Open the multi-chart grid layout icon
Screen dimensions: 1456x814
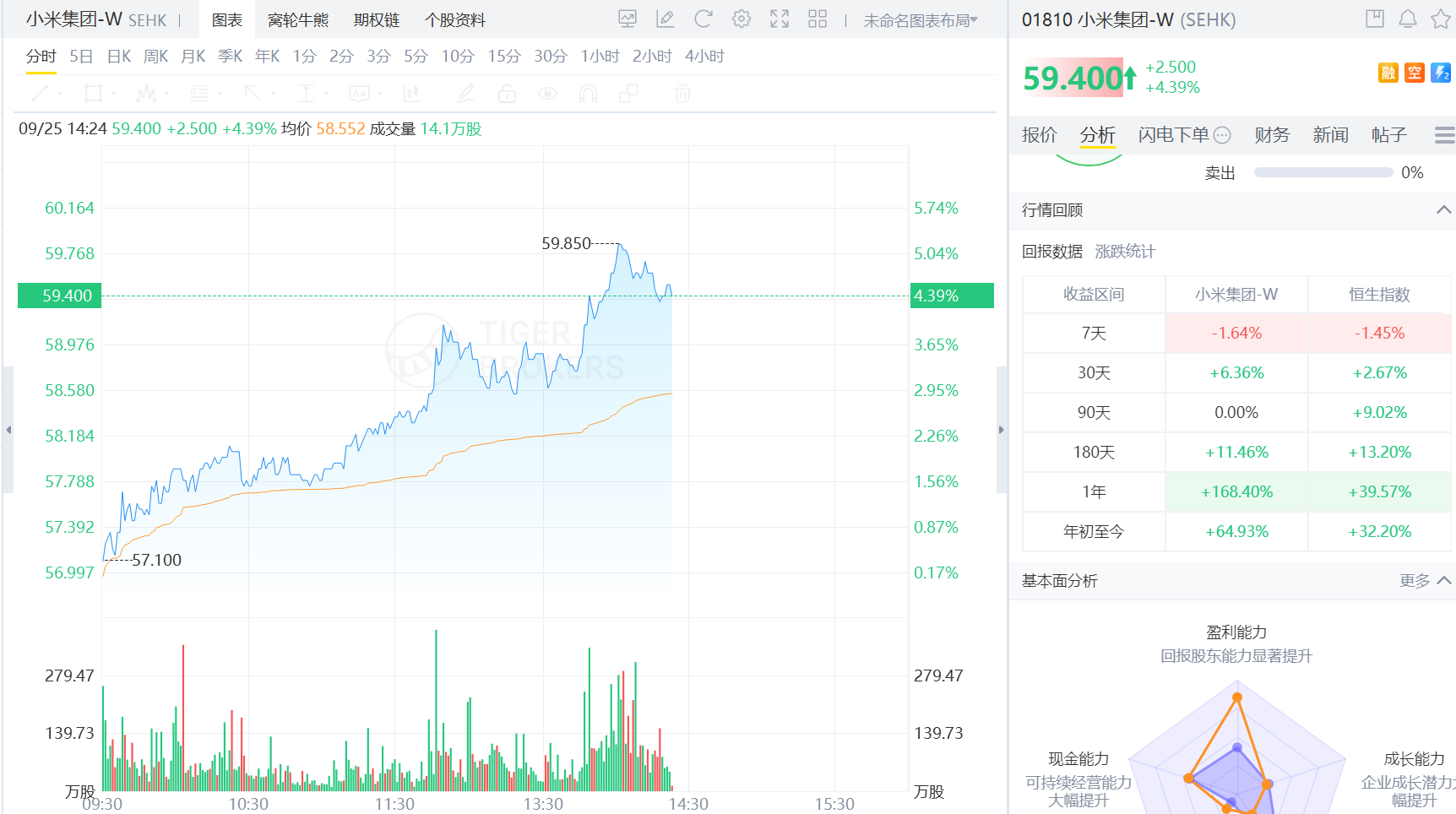[818, 19]
